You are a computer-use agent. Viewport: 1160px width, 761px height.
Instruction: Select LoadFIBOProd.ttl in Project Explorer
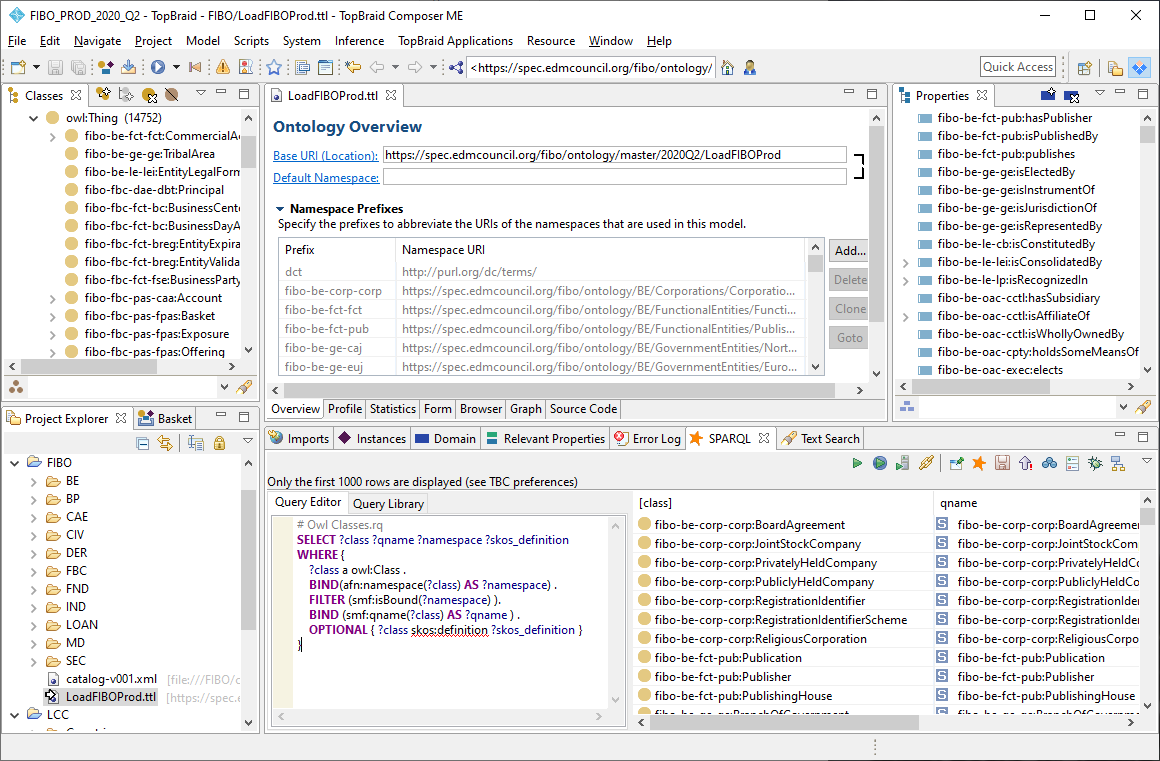pos(111,697)
